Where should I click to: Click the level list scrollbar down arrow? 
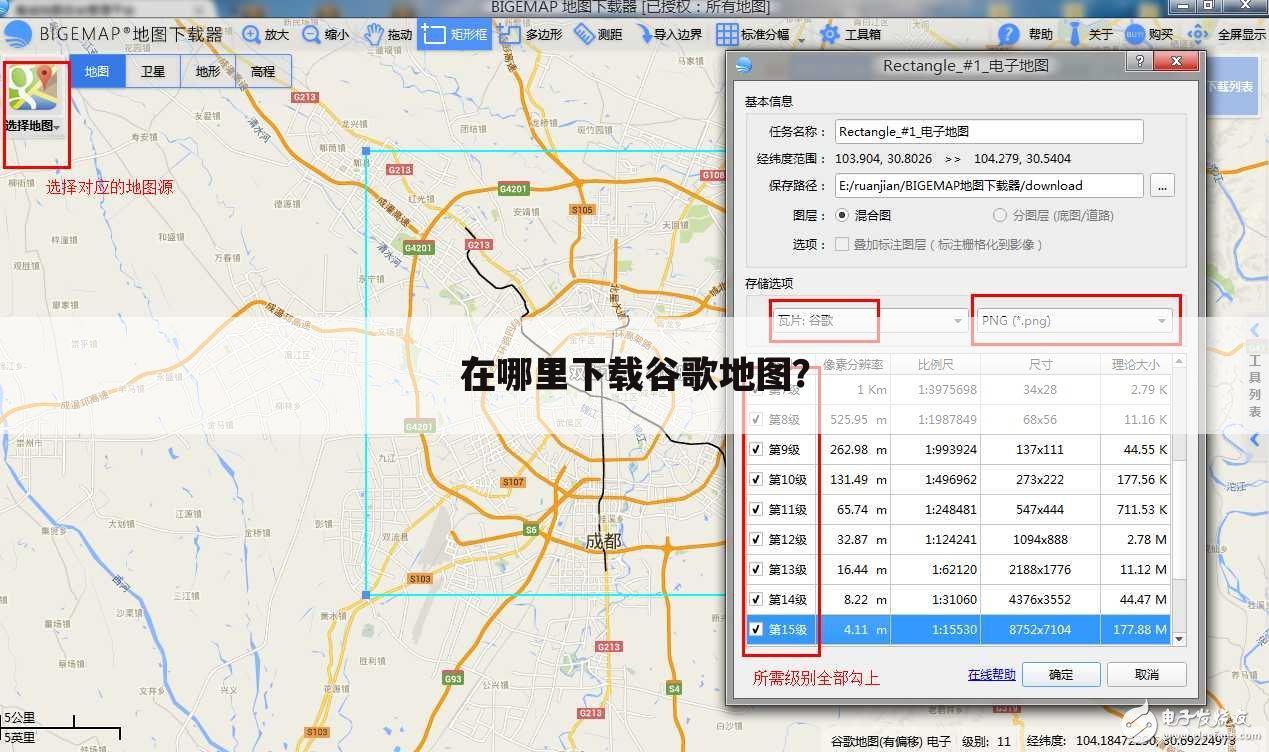pyautogui.click(x=1179, y=638)
